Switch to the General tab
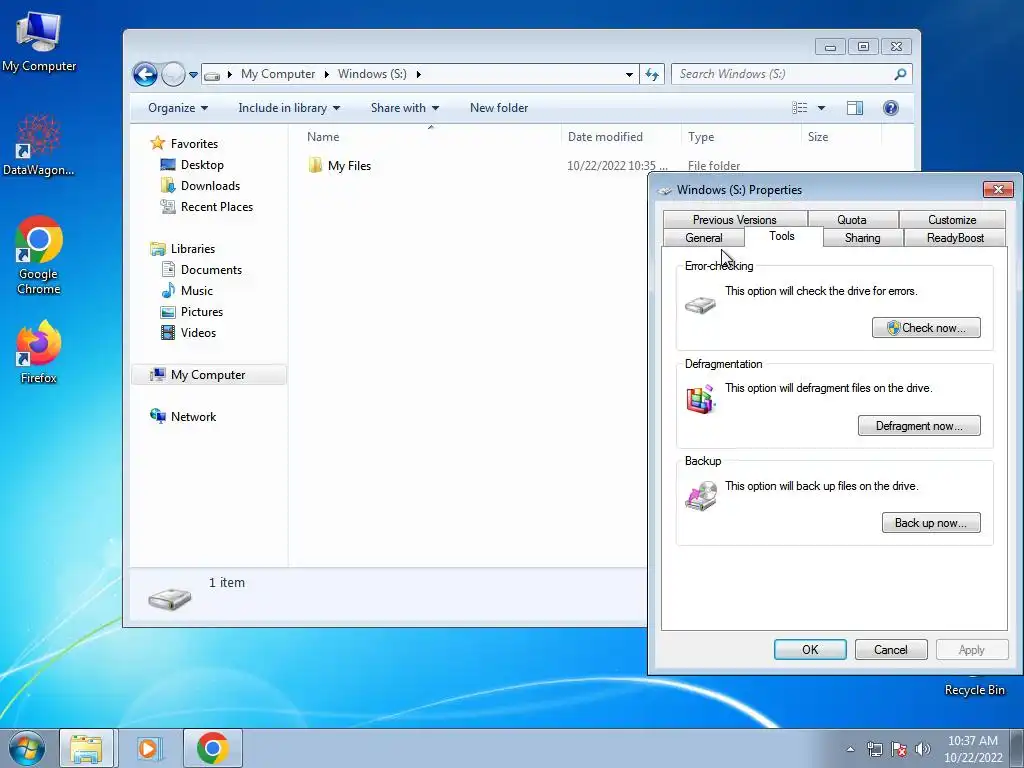Screen dimensions: 1024x768 click(703, 238)
